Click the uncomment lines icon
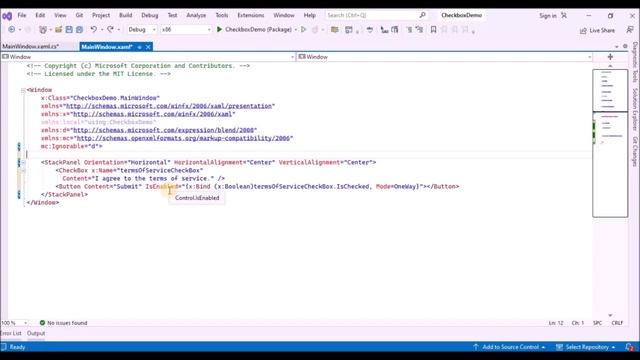 click(x=419, y=30)
